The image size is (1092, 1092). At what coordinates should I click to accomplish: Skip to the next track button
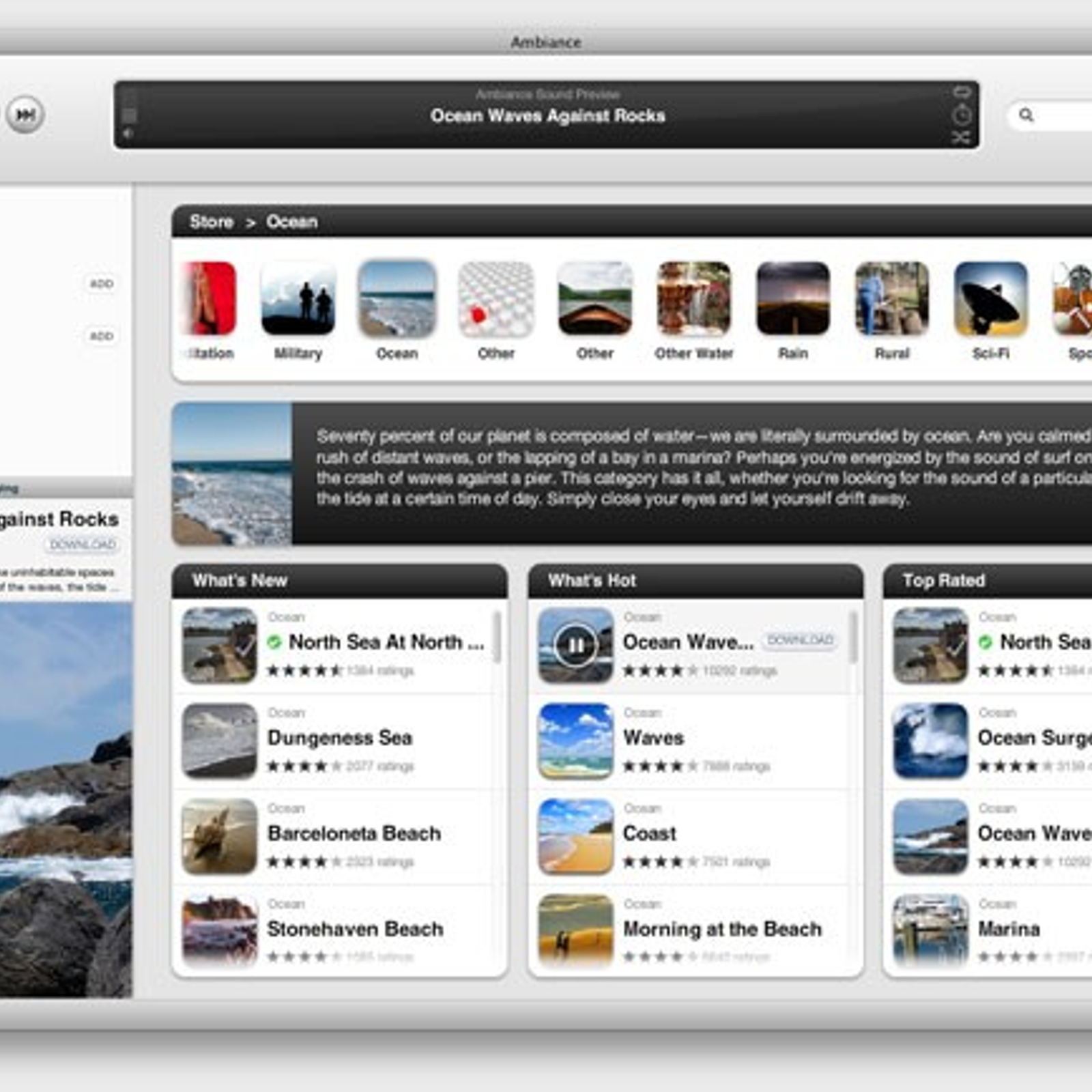[26, 114]
